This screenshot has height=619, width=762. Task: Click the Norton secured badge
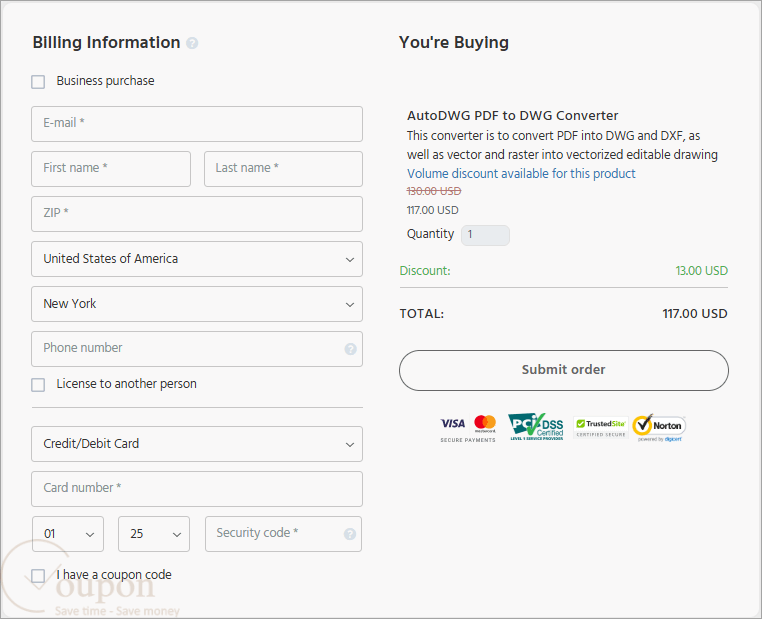[659, 428]
